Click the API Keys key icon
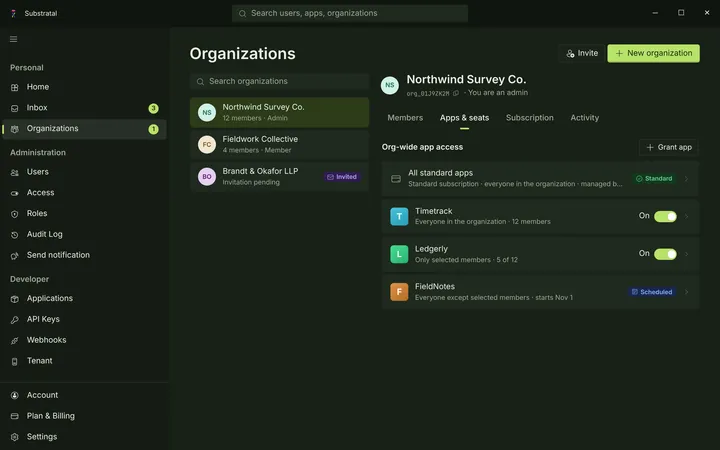 tap(15, 320)
